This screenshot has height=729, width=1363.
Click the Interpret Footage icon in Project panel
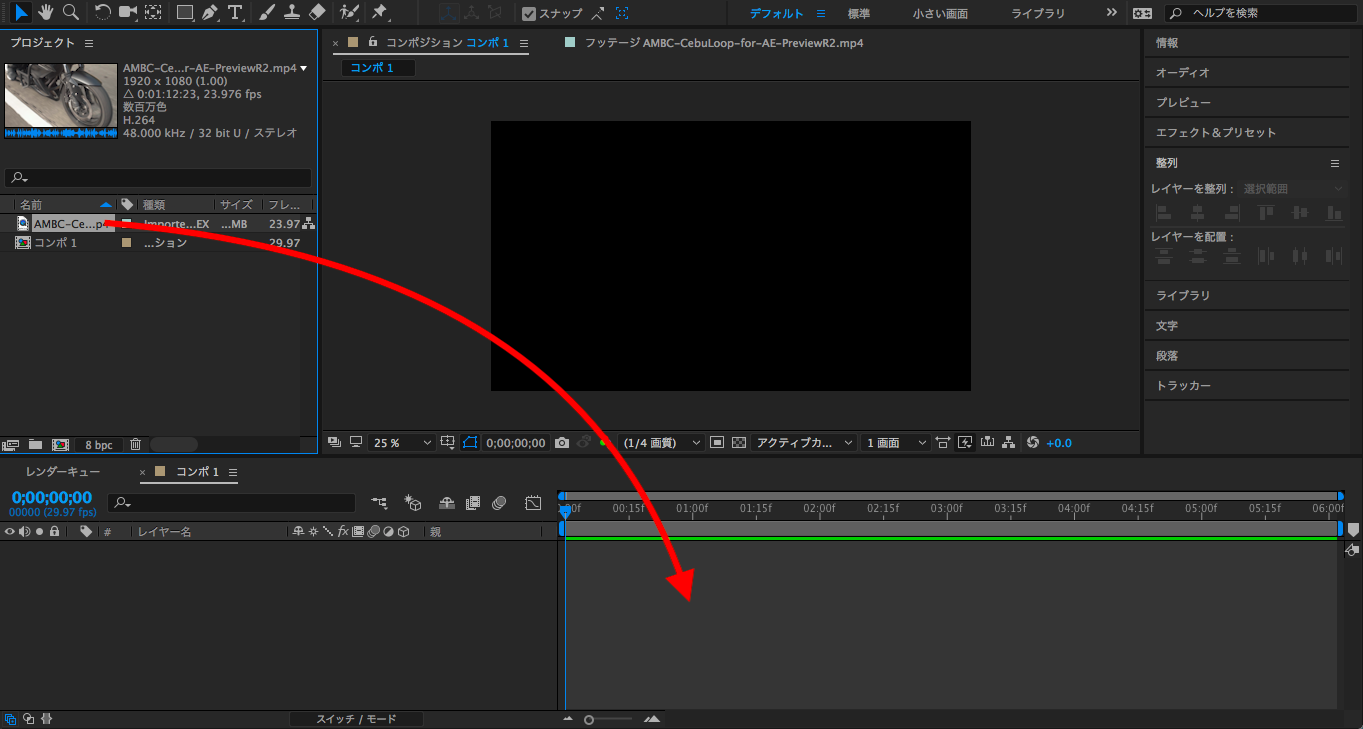tap(12, 444)
